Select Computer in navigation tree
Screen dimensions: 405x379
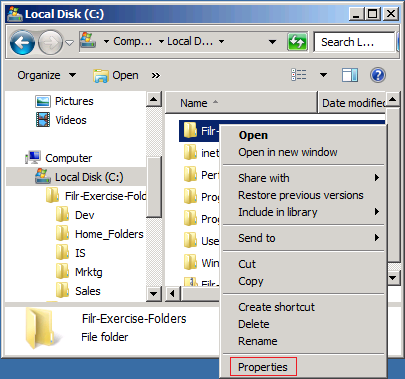click(68, 158)
